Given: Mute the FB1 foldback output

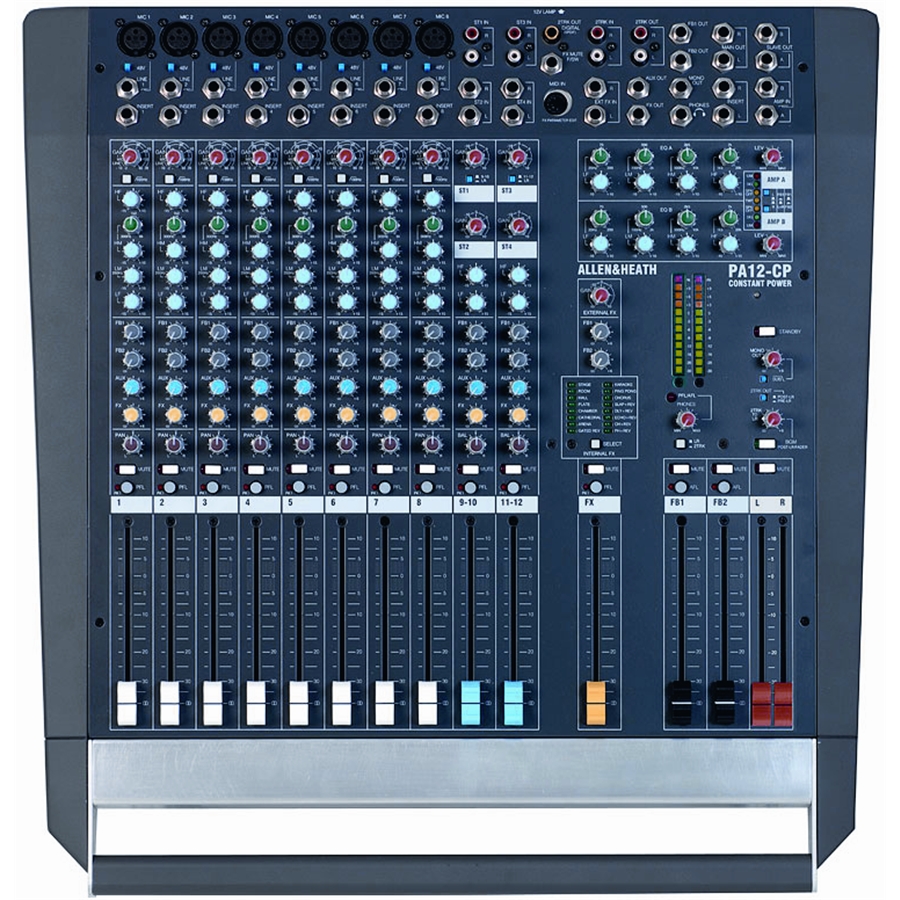Looking at the screenshot, I should [681, 469].
